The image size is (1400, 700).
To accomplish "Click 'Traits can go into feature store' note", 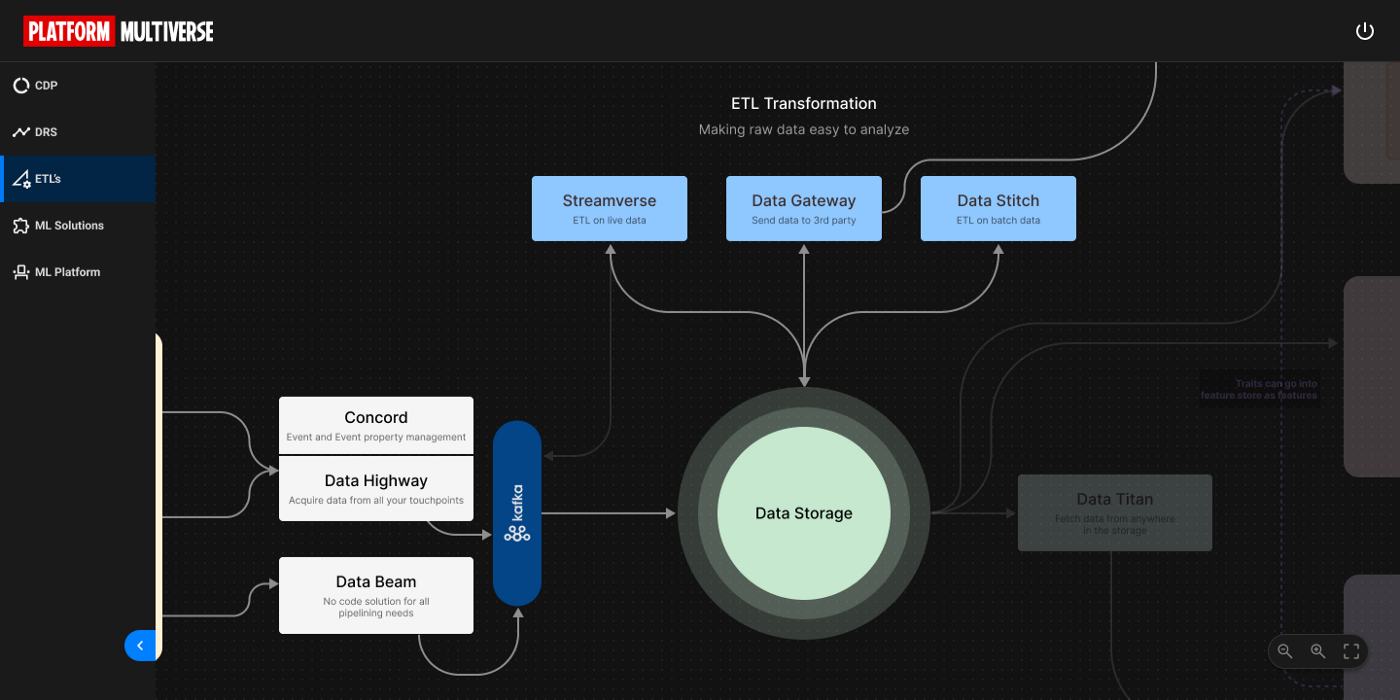I will pos(1260,389).
